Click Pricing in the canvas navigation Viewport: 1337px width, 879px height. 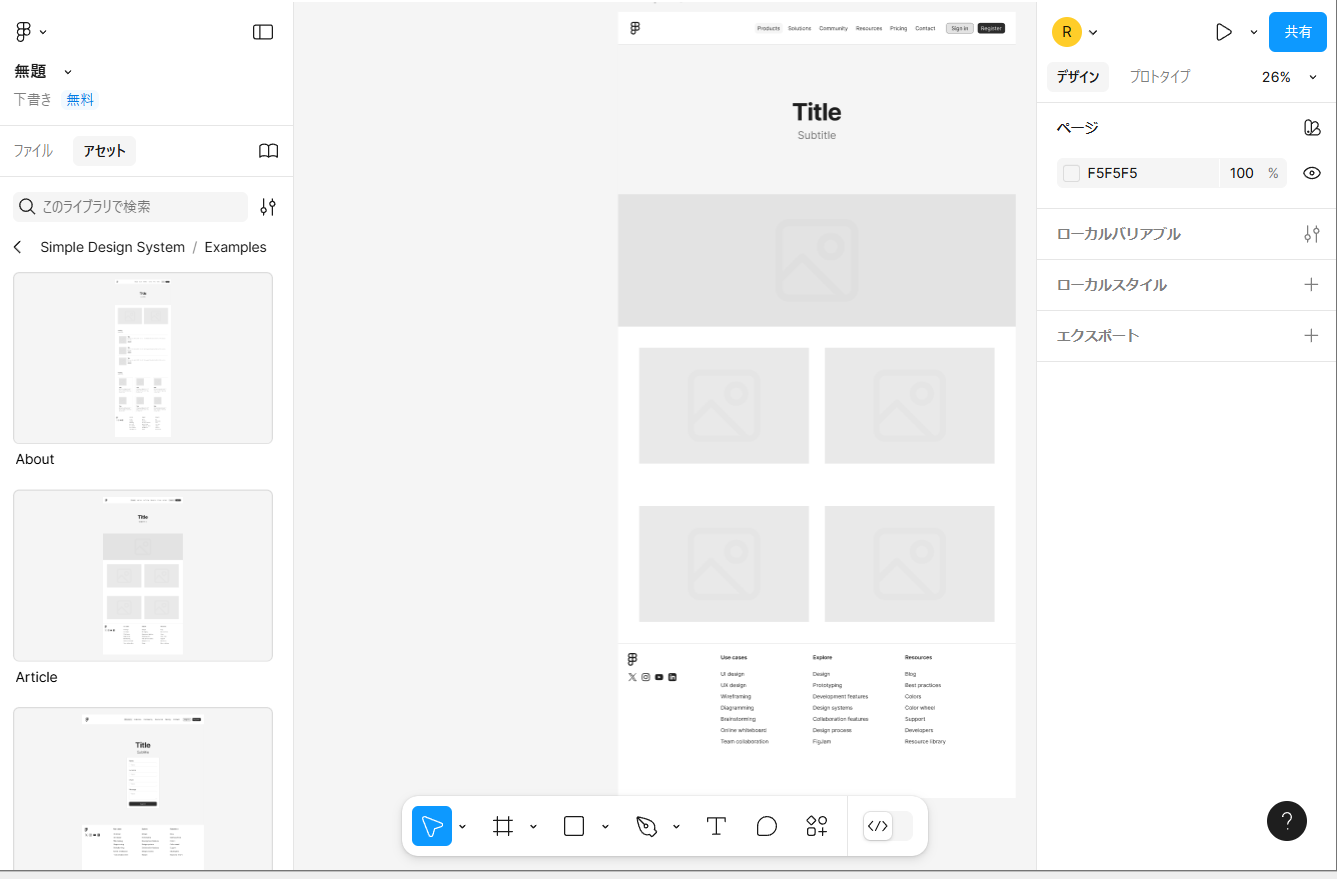(898, 28)
